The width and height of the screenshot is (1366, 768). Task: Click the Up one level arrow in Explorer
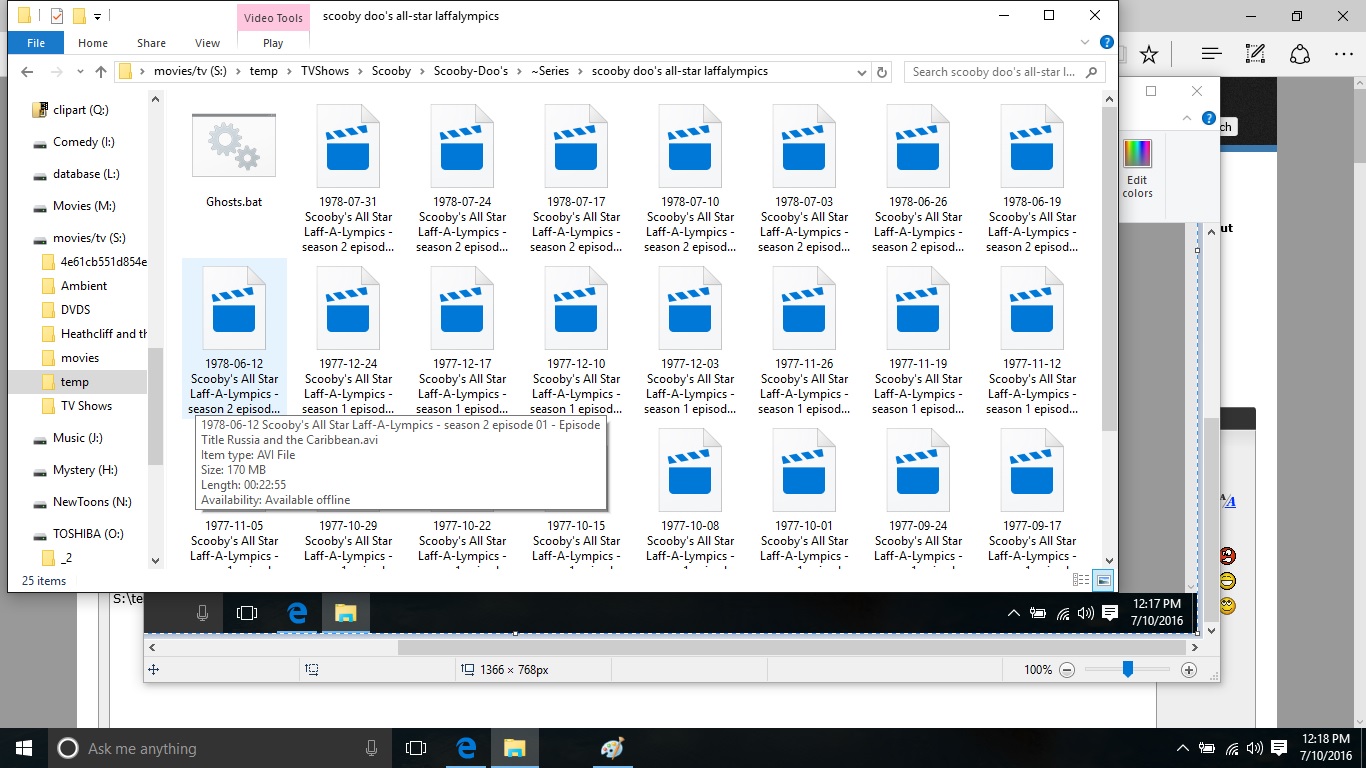[x=101, y=72]
